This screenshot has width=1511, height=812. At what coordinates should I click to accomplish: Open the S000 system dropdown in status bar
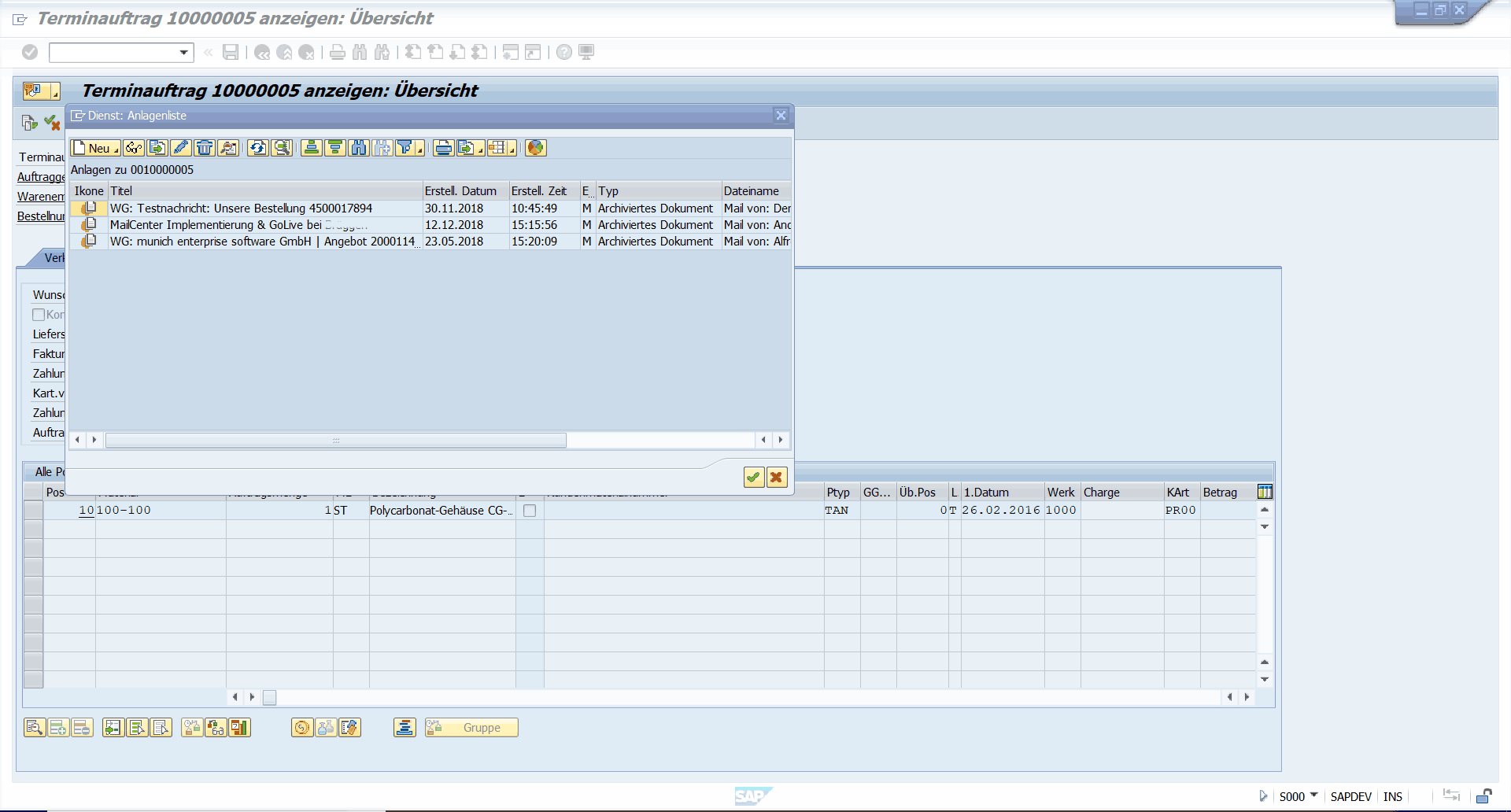click(x=1313, y=795)
